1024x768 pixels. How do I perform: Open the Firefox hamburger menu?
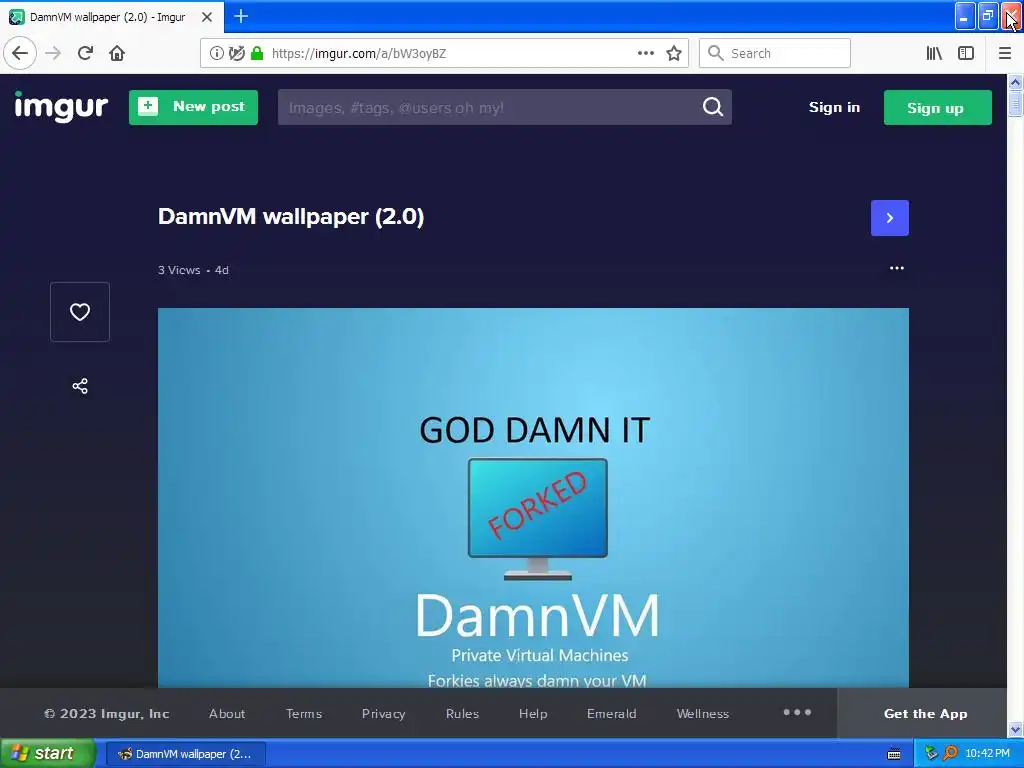1005,53
